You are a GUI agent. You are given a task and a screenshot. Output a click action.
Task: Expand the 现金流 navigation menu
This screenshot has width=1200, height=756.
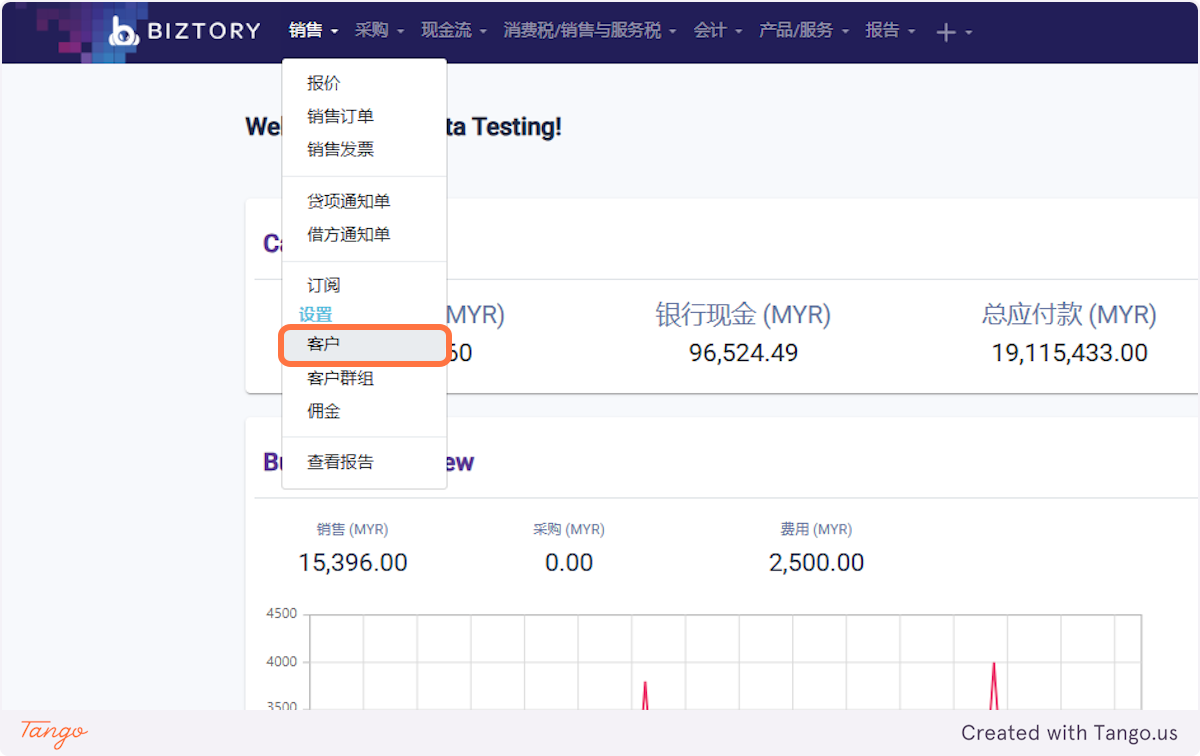coord(454,30)
